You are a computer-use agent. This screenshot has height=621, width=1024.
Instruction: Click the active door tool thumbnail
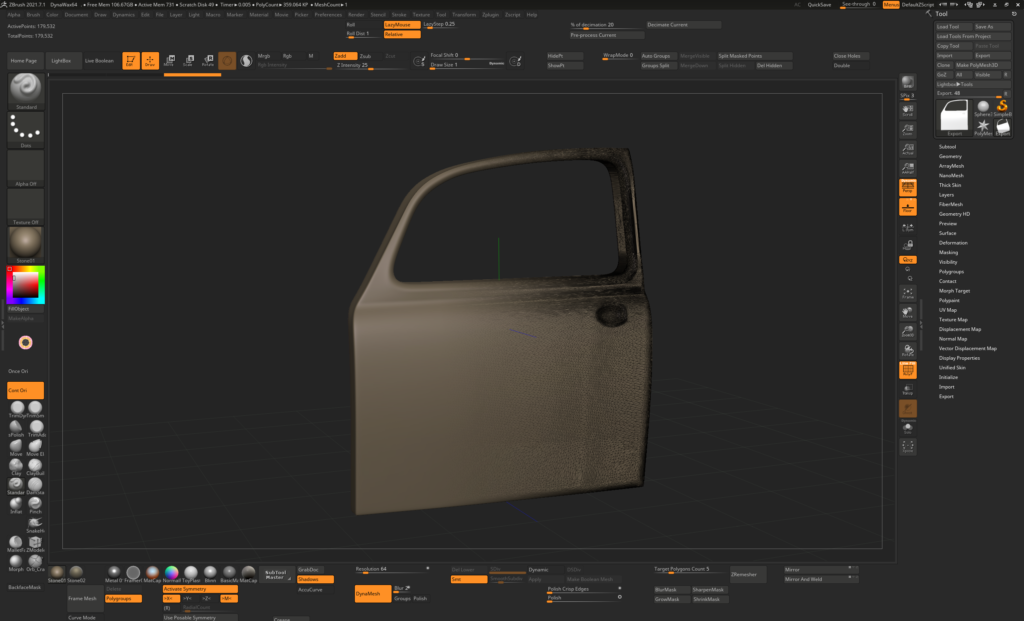(x=955, y=118)
